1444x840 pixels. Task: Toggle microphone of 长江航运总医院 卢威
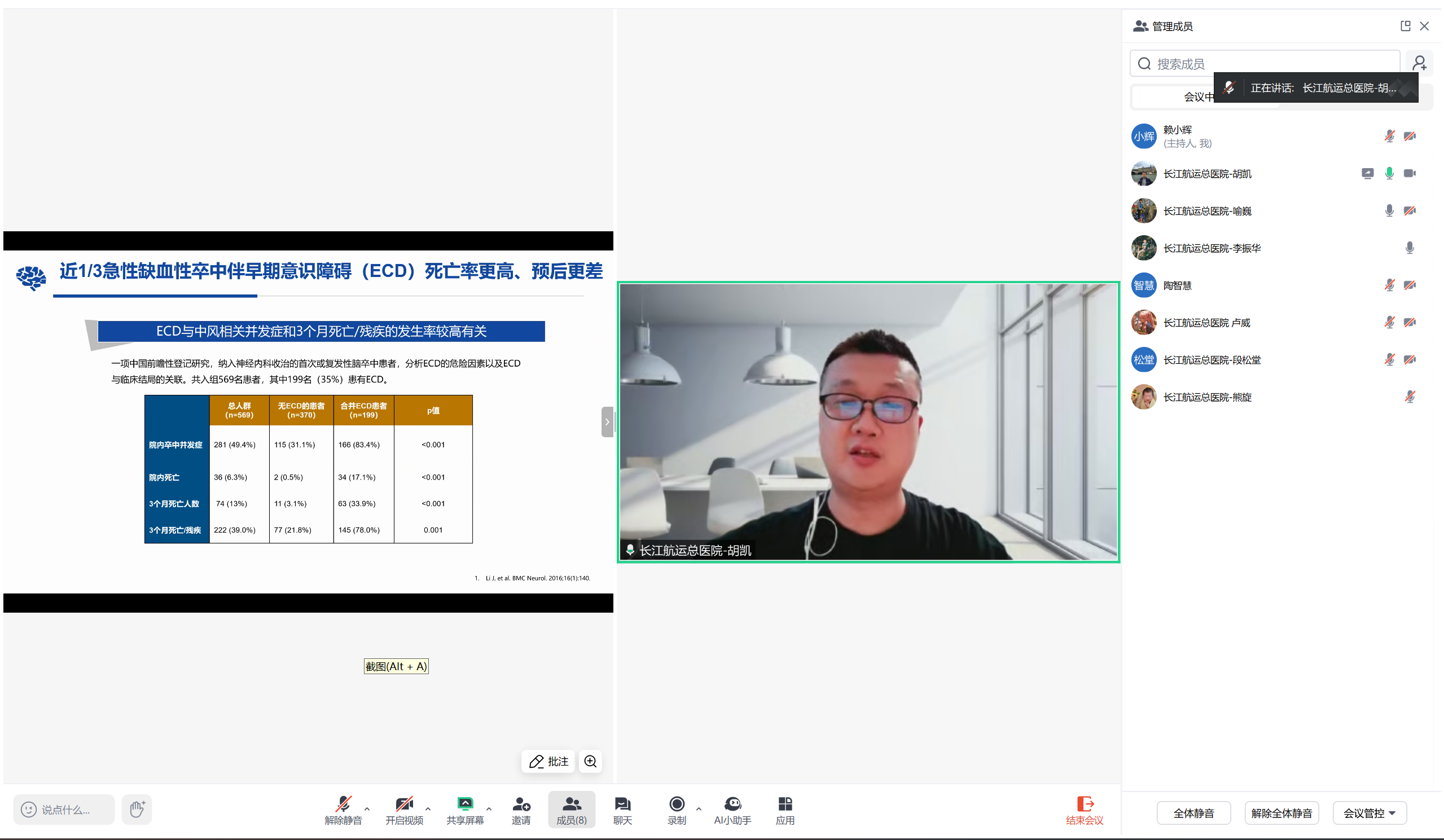[x=1389, y=322]
